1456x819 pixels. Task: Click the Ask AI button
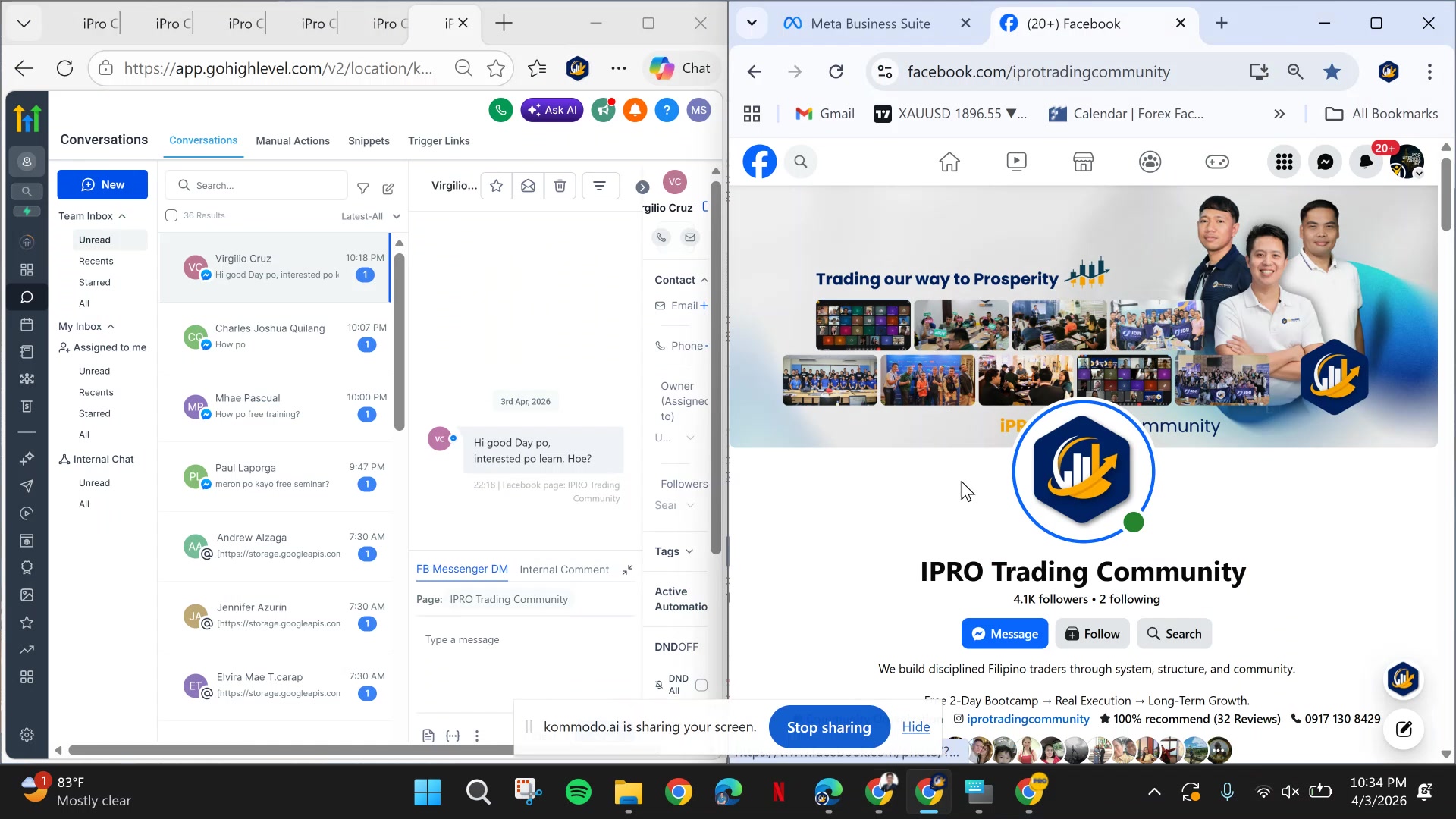pos(552,110)
